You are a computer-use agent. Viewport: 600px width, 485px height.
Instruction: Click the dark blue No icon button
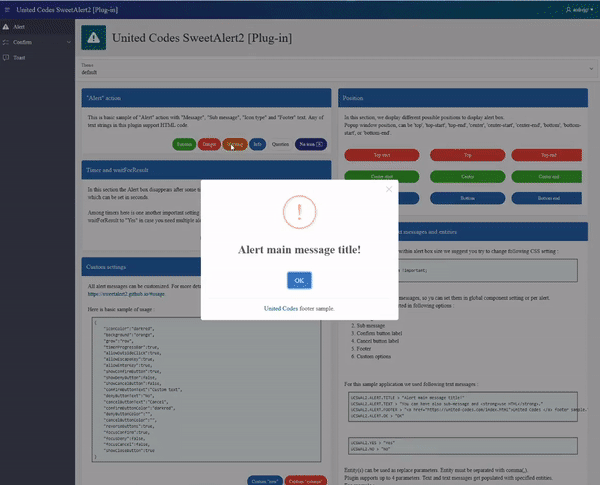pyautogui.click(x=311, y=144)
